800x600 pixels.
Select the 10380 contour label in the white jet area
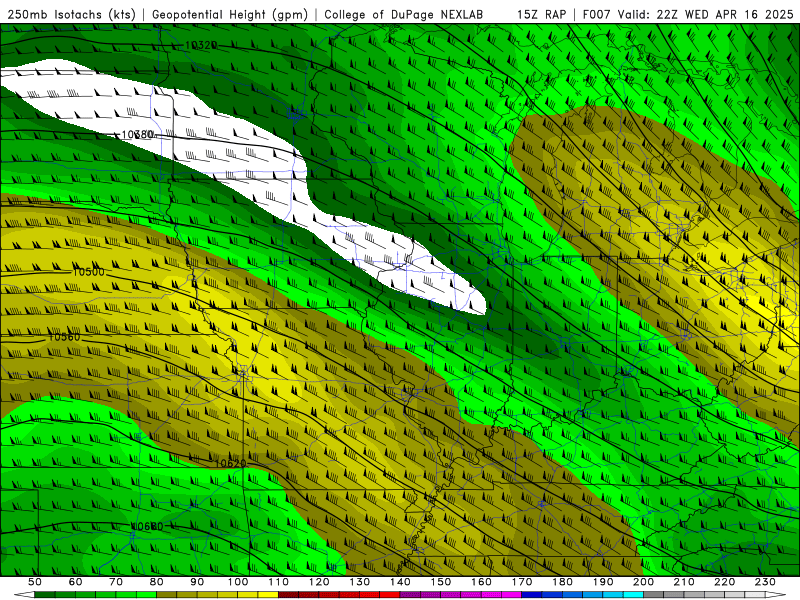pos(138,134)
